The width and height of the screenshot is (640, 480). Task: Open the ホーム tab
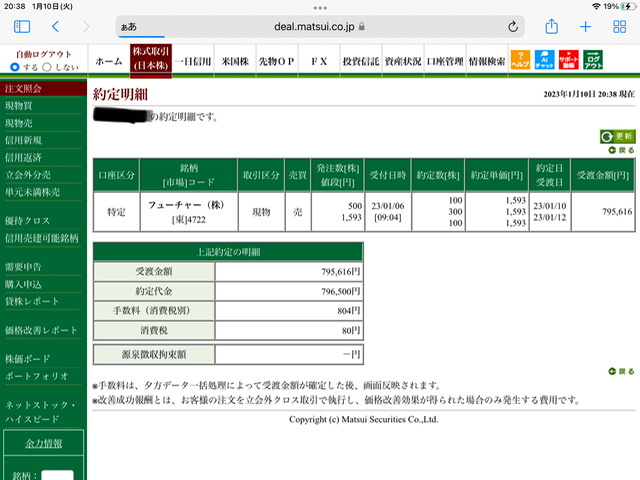(109, 61)
